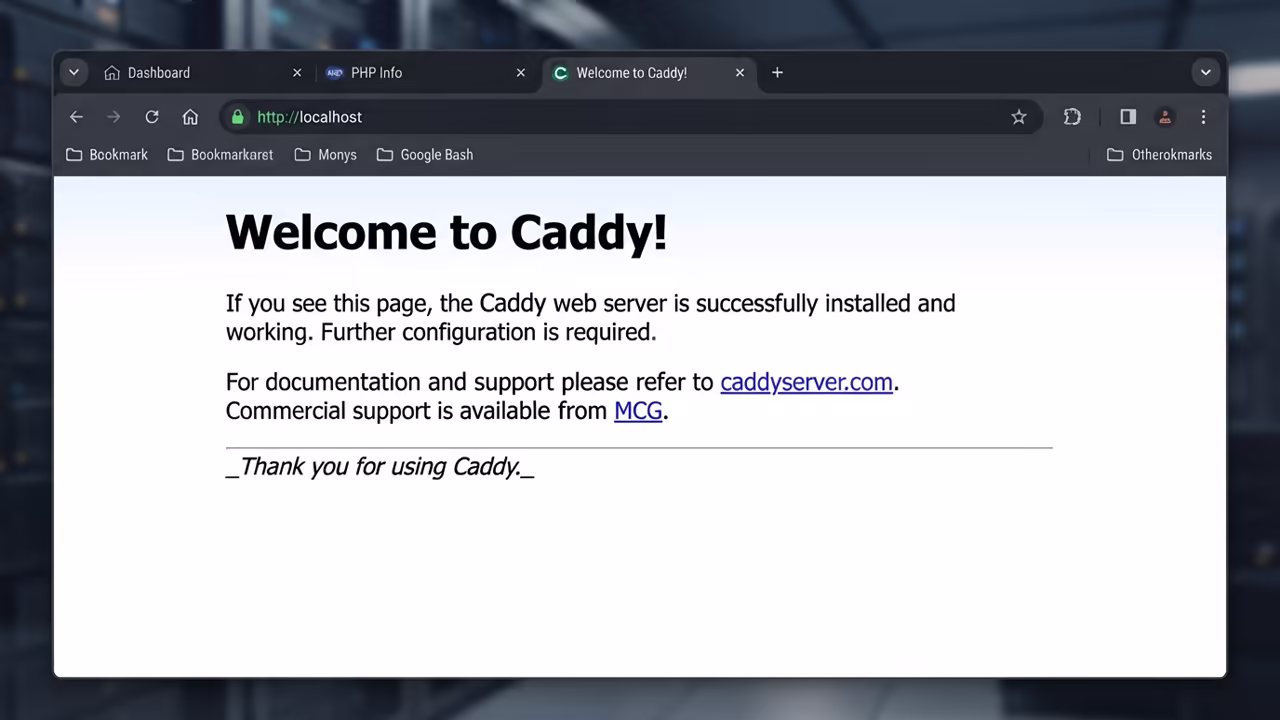The width and height of the screenshot is (1280, 720).
Task: Switch to the PHP Info tab
Action: [427, 73]
